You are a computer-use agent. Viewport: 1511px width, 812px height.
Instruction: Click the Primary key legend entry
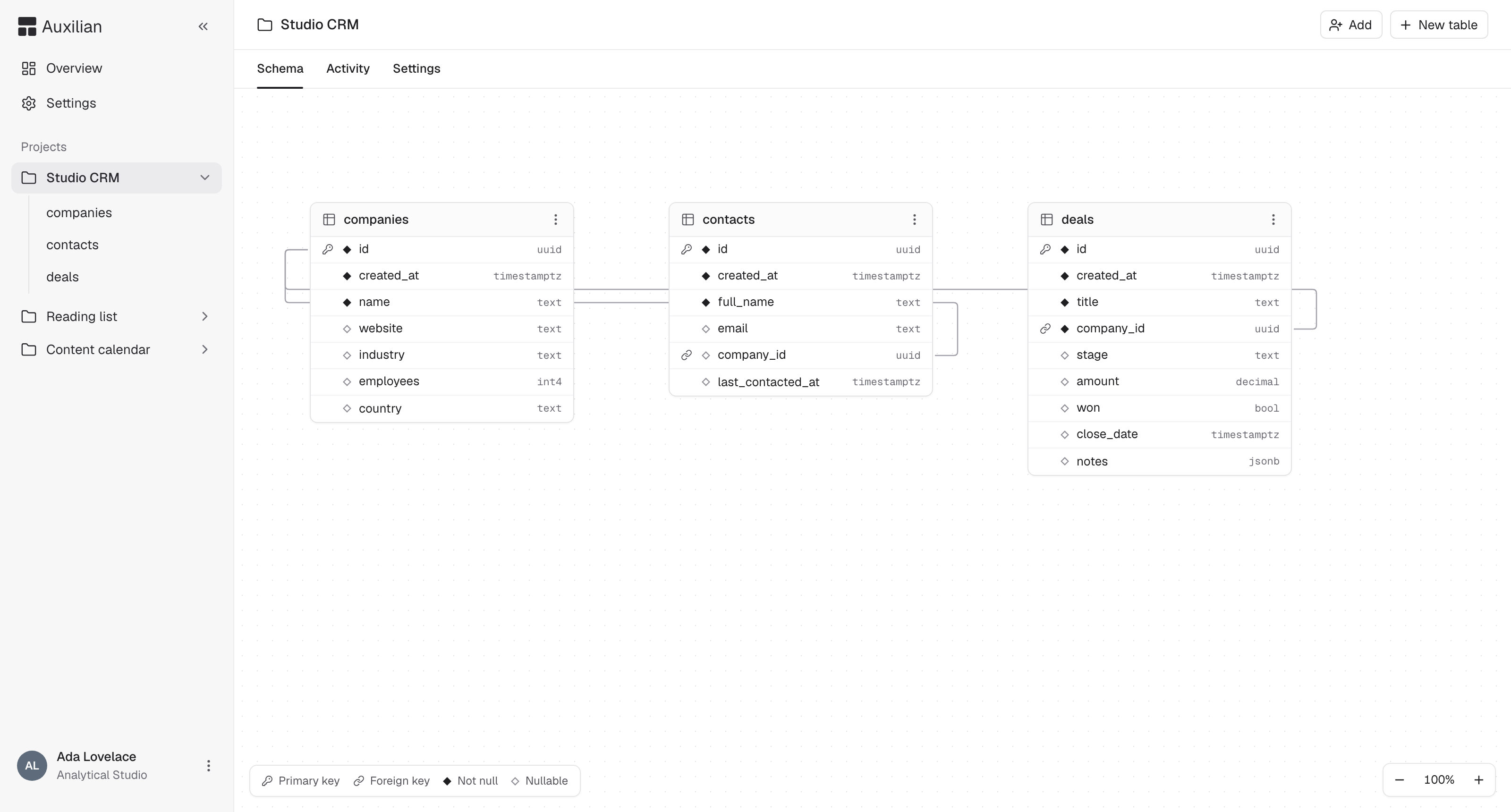click(x=300, y=781)
